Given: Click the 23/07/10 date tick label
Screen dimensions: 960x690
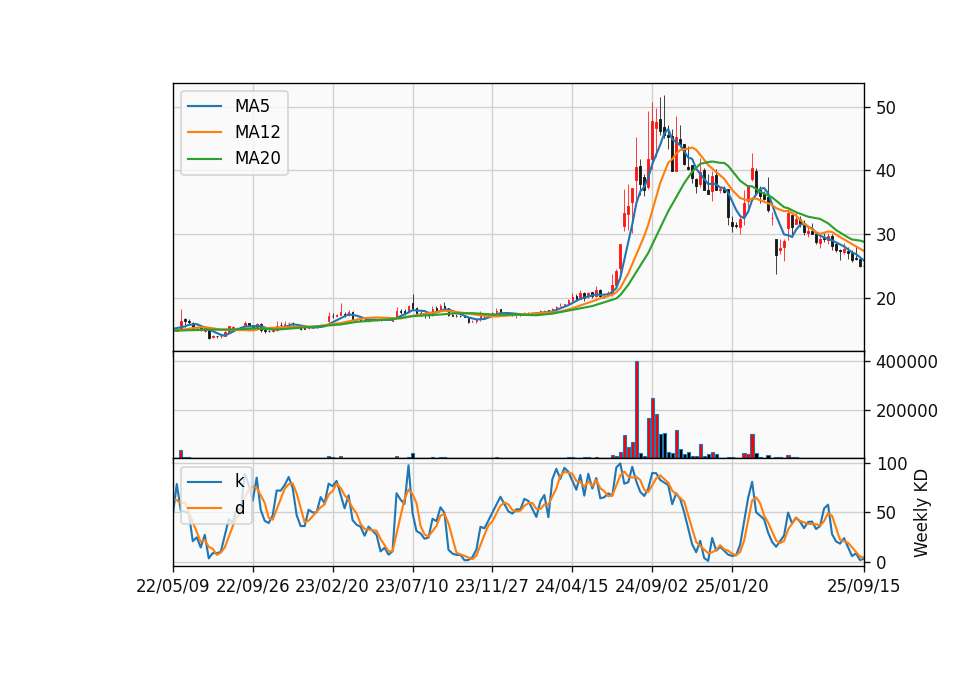Looking at the screenshot, I should pyautogui.click(x=412, y=587).
